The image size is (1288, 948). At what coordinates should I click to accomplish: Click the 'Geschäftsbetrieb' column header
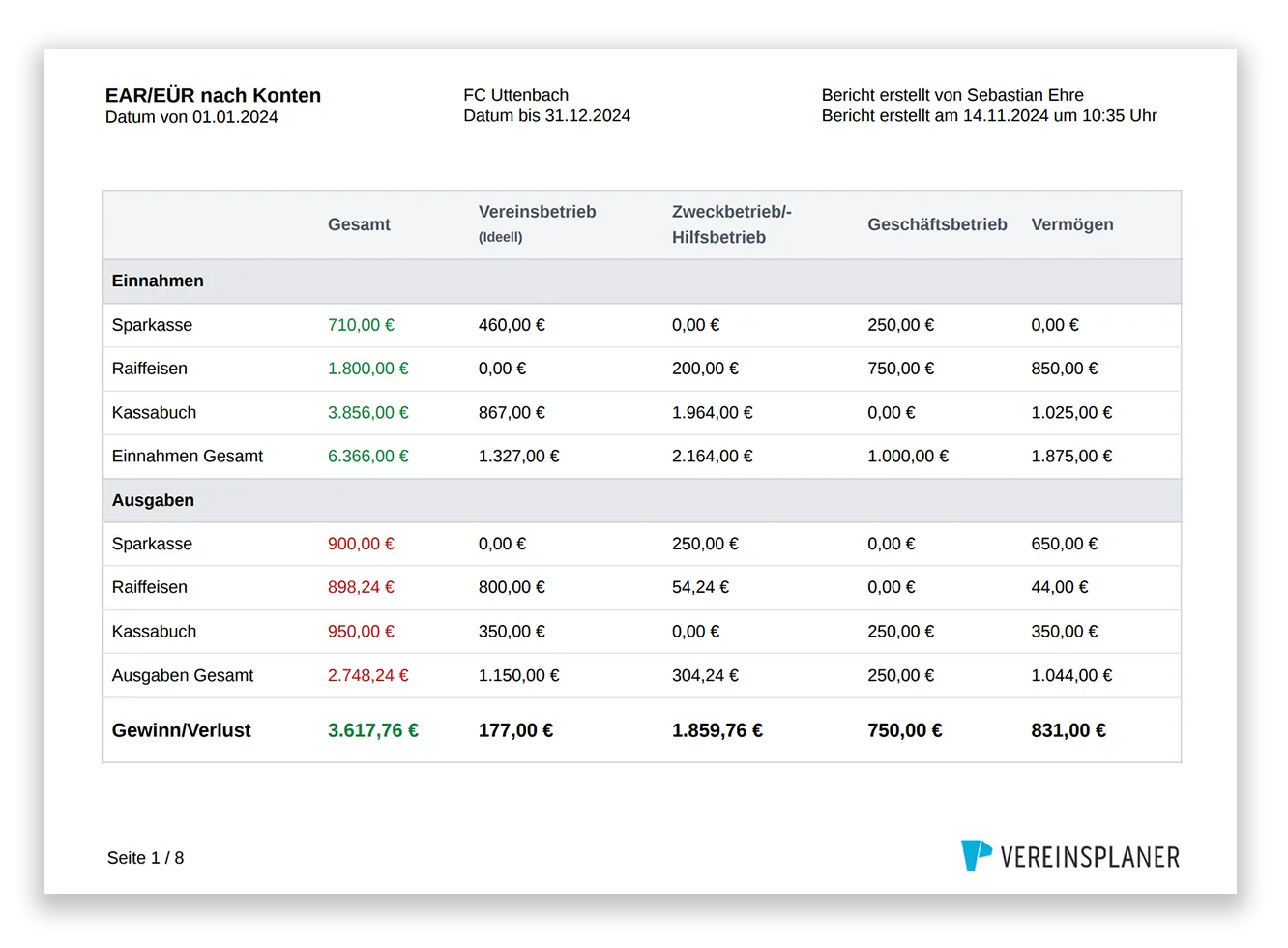pos(937,224)
